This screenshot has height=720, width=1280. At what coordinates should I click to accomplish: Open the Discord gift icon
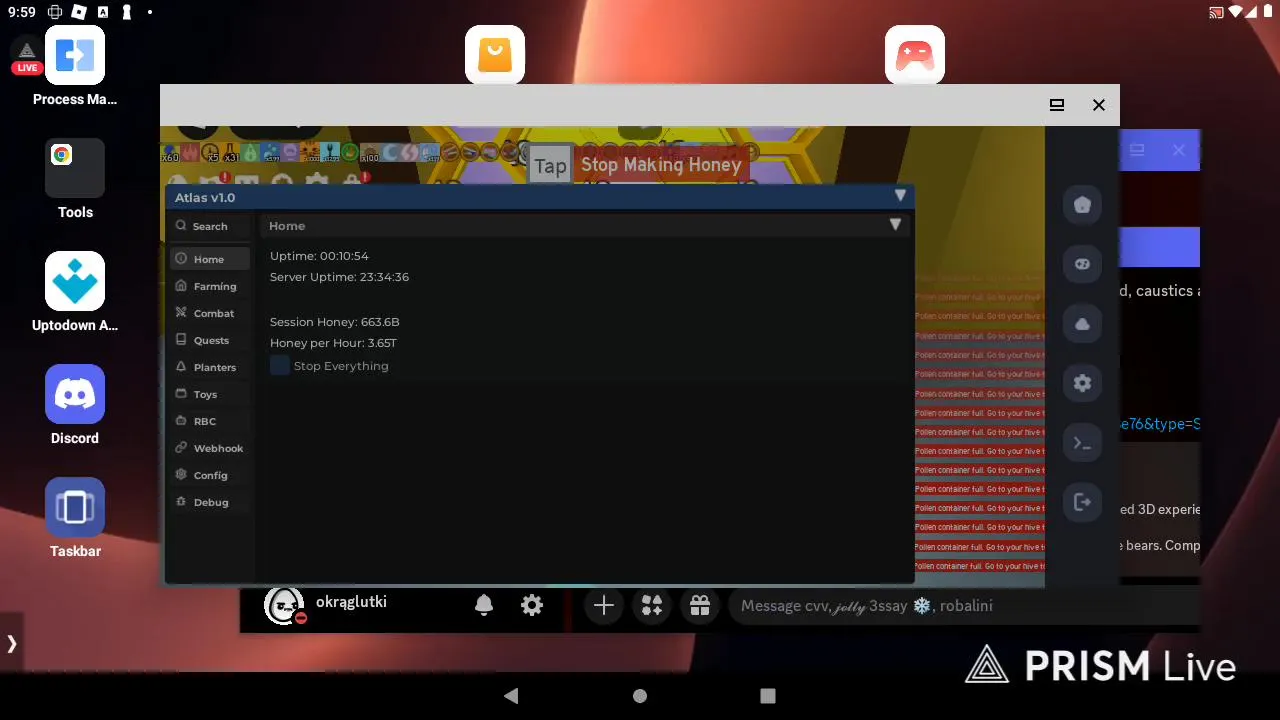coord(700,605)
